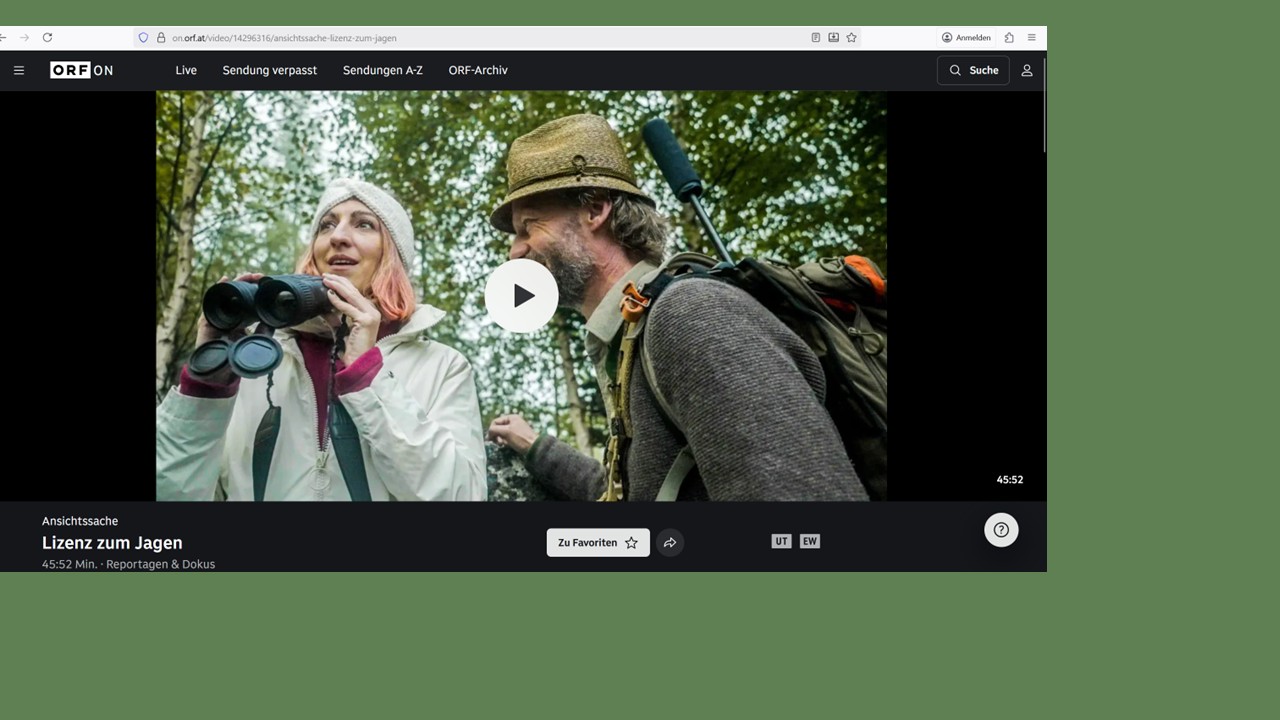Click the star icon on Zu Favoriten
Screen dimensions: 1280x720
tap(631, 542)
